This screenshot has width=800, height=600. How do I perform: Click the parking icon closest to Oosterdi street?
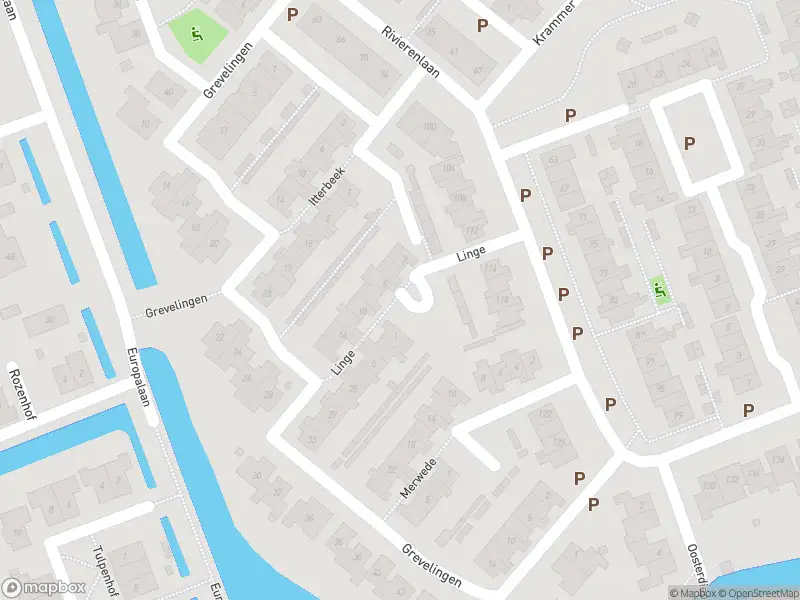click(x=593, y=505)
